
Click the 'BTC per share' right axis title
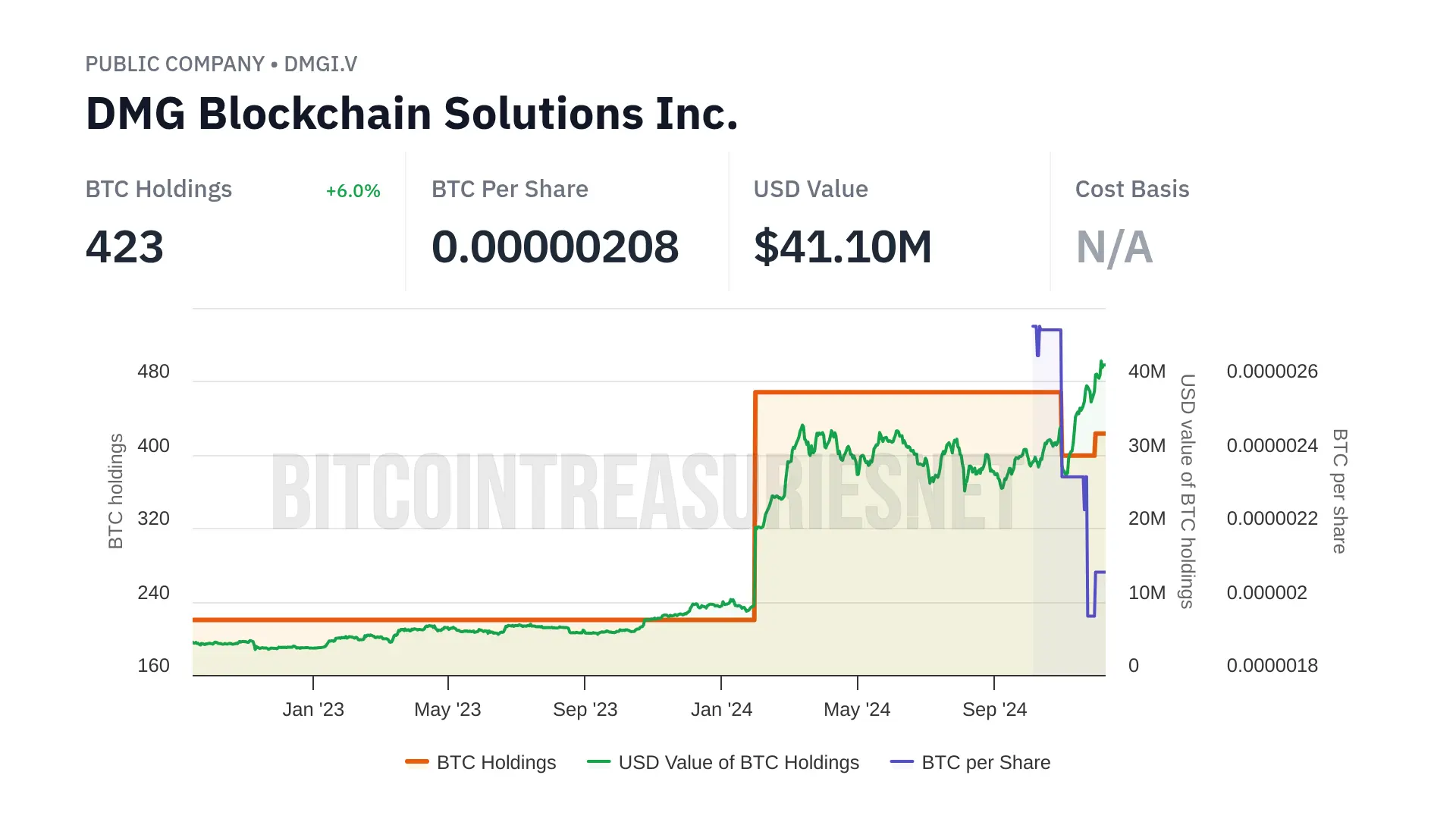click(x=1339, y=491)
